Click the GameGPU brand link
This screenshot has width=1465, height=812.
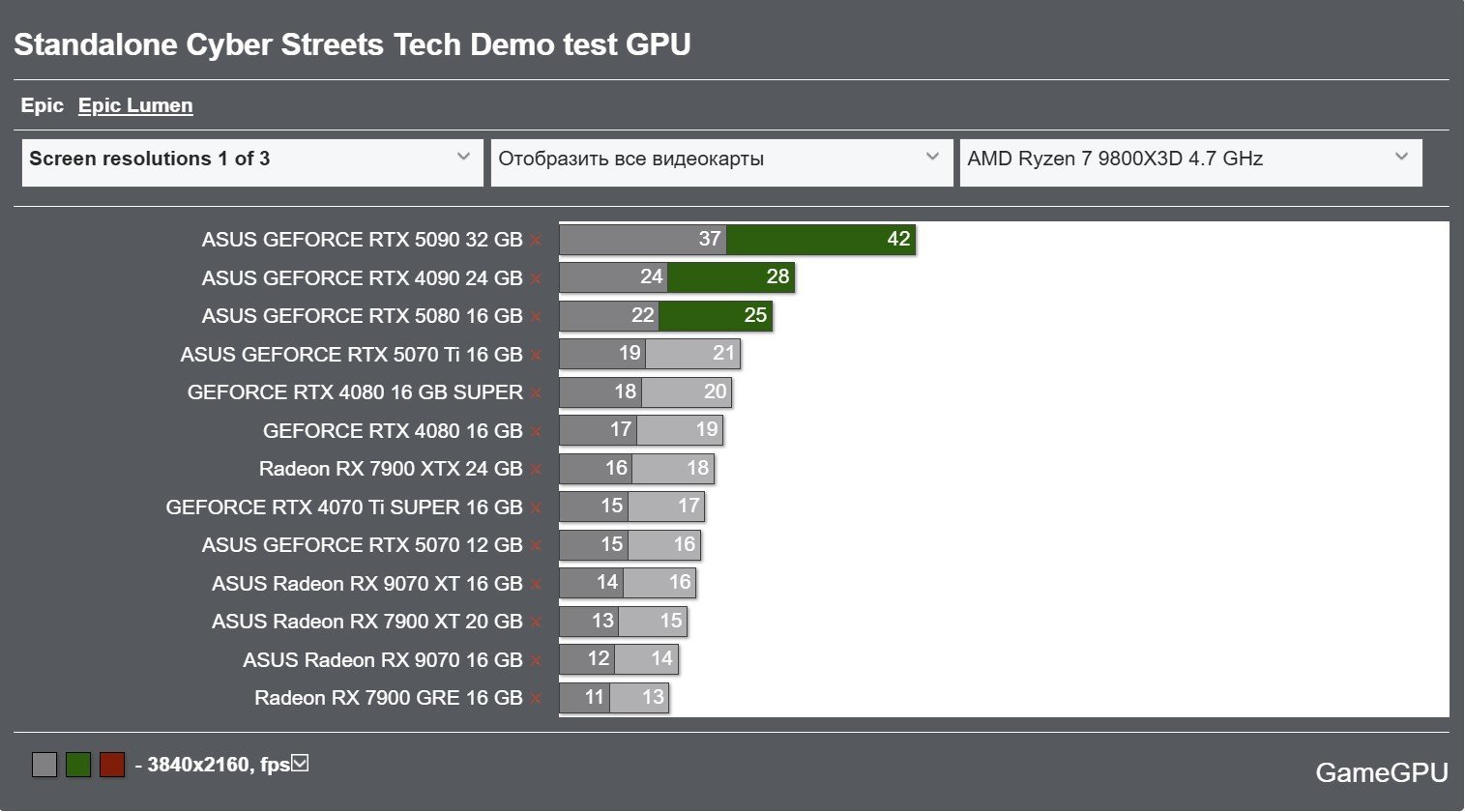tap(1381, 772)
